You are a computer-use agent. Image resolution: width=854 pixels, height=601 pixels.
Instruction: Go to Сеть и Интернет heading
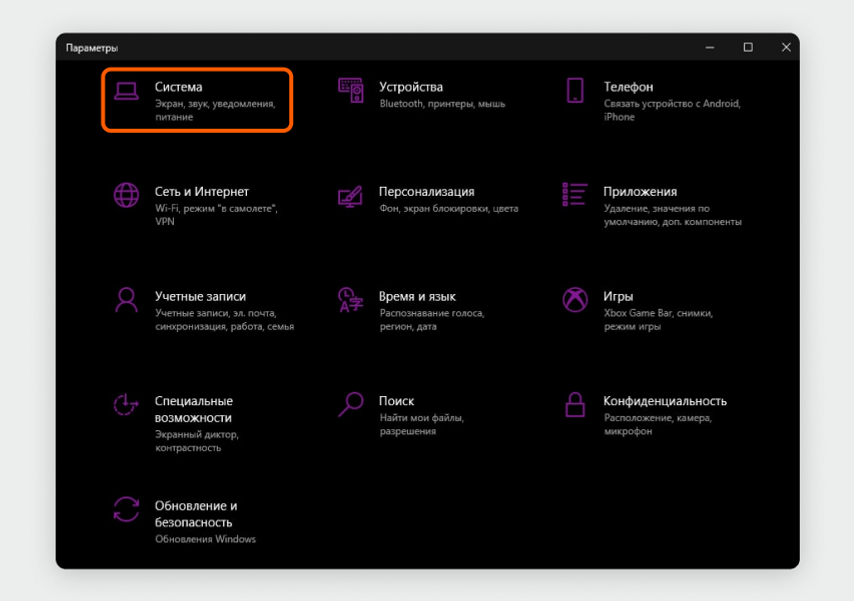(x=202, y=192)
